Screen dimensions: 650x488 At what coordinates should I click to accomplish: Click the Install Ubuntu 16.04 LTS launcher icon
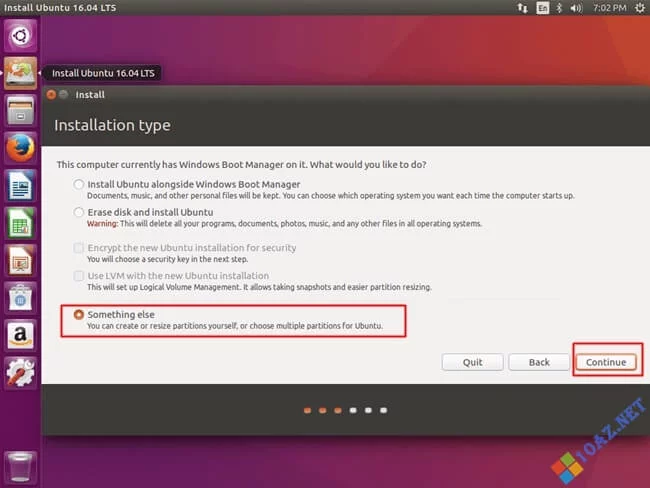20,73
